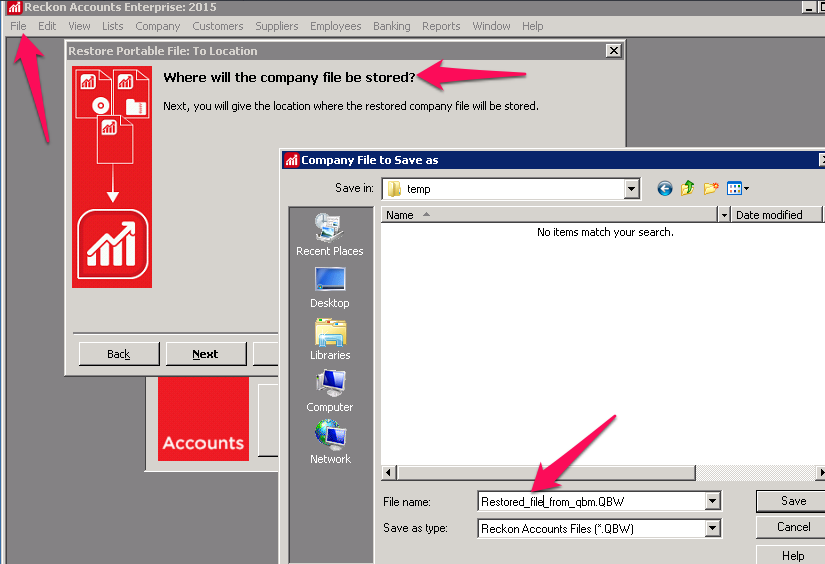Open the Edit menu

47,26
